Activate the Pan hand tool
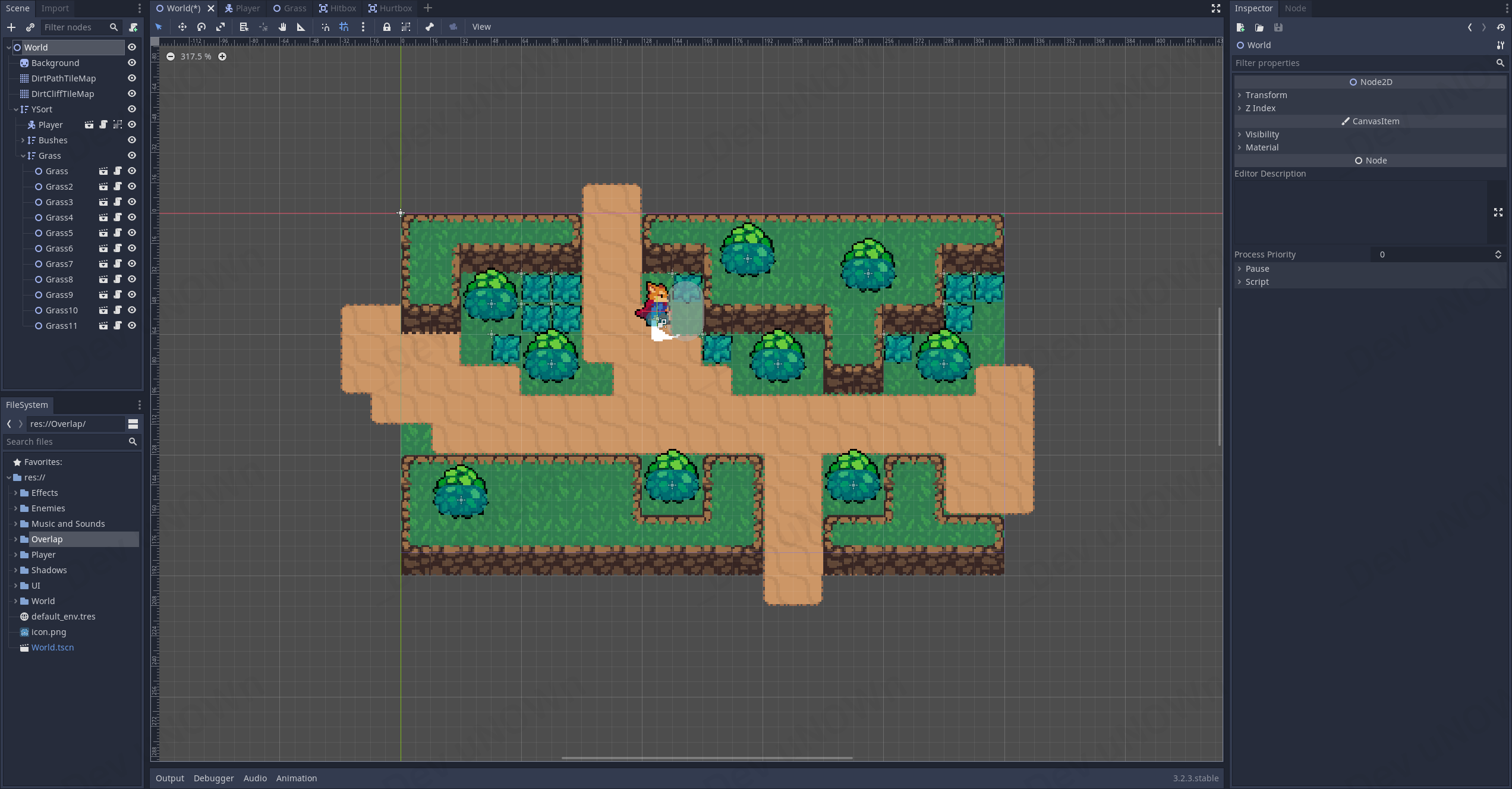This screenshot has height=789, width=1512. click(282, 27)
